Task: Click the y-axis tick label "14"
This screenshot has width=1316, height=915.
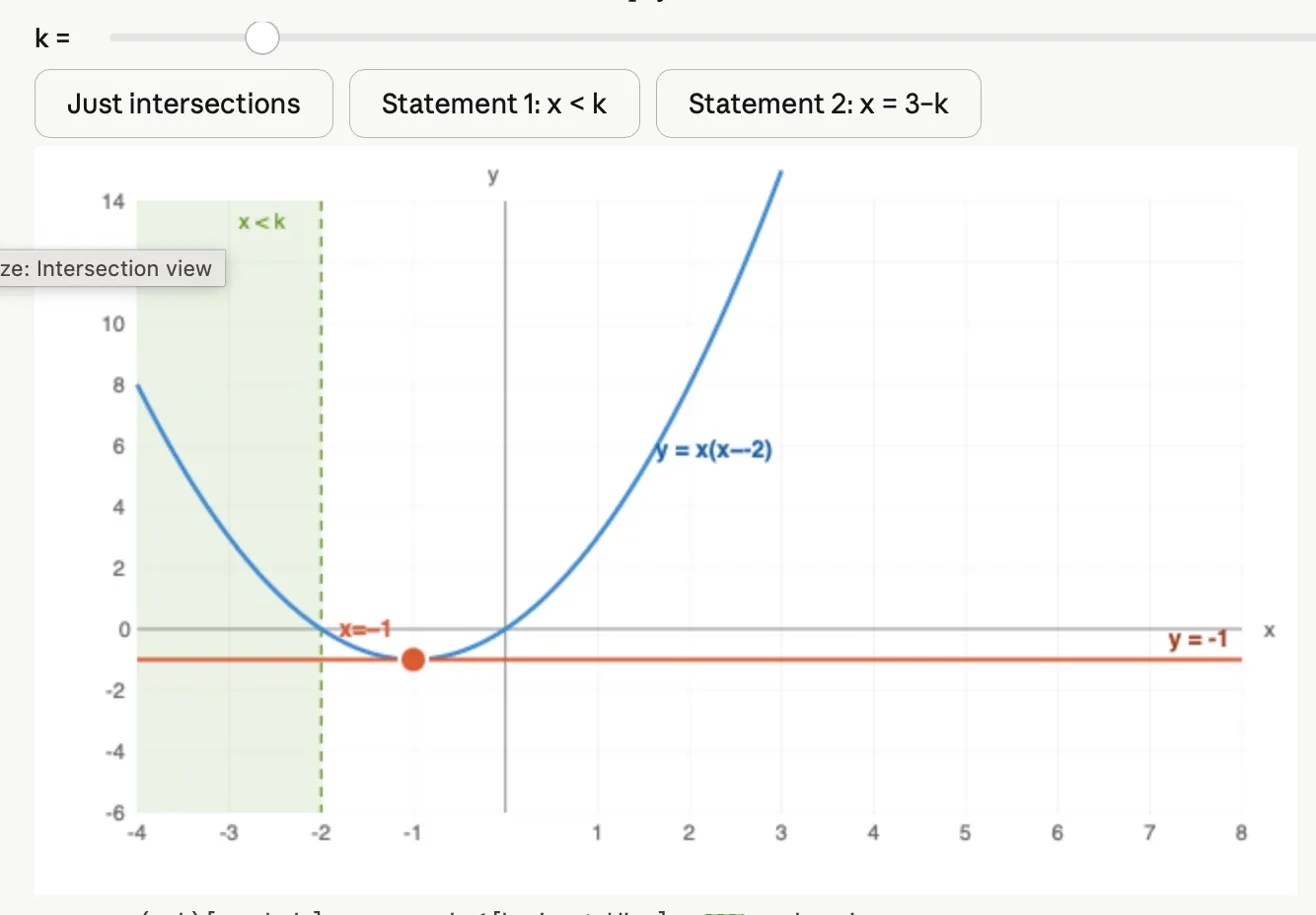Action: (x=113, y=202)
